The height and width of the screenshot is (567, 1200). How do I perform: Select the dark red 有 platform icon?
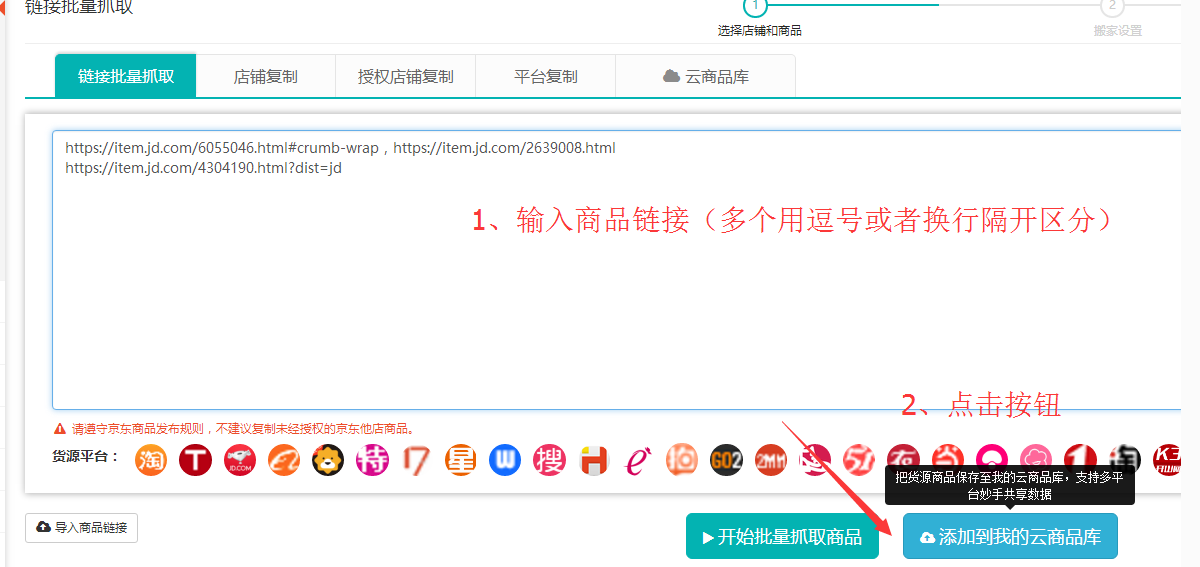pyautogui.click(x=903, y=456)
